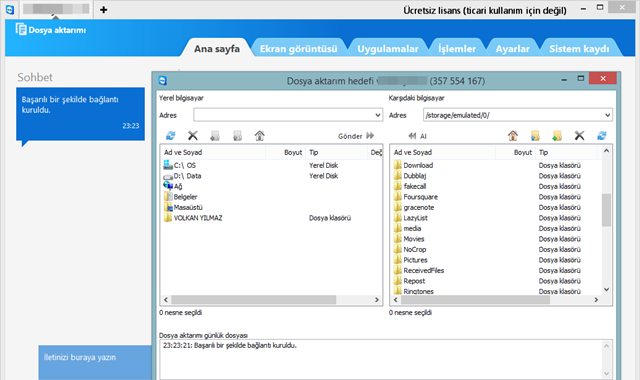Go to home folder on remote device
The image size is (640, 380).
click(513, 136)
